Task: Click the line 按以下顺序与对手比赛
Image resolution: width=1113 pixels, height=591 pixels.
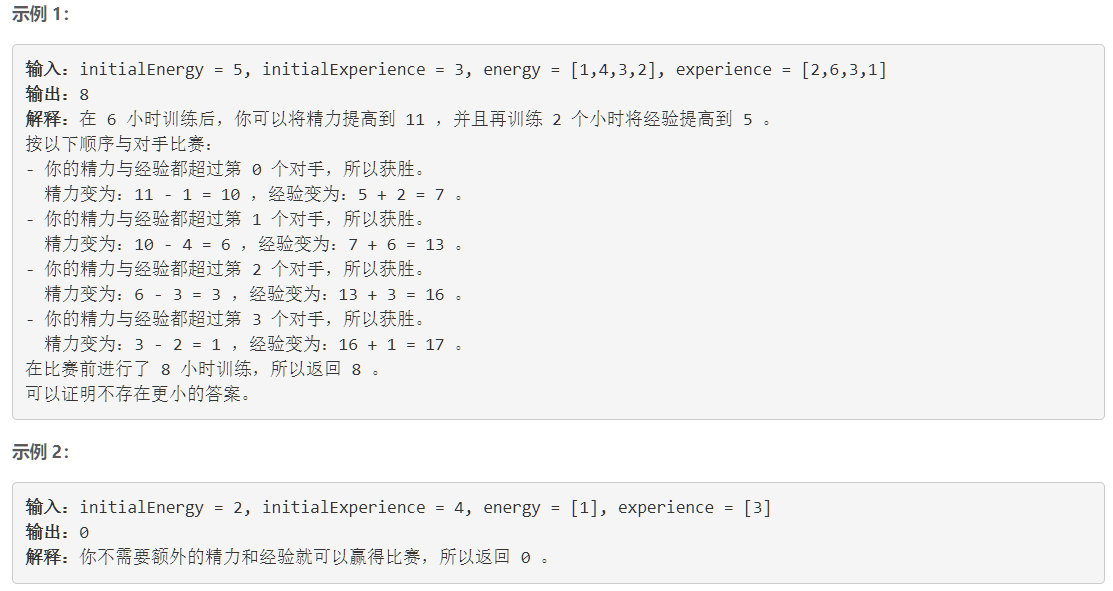Action: pyautogui.click(x=118, y=144)
